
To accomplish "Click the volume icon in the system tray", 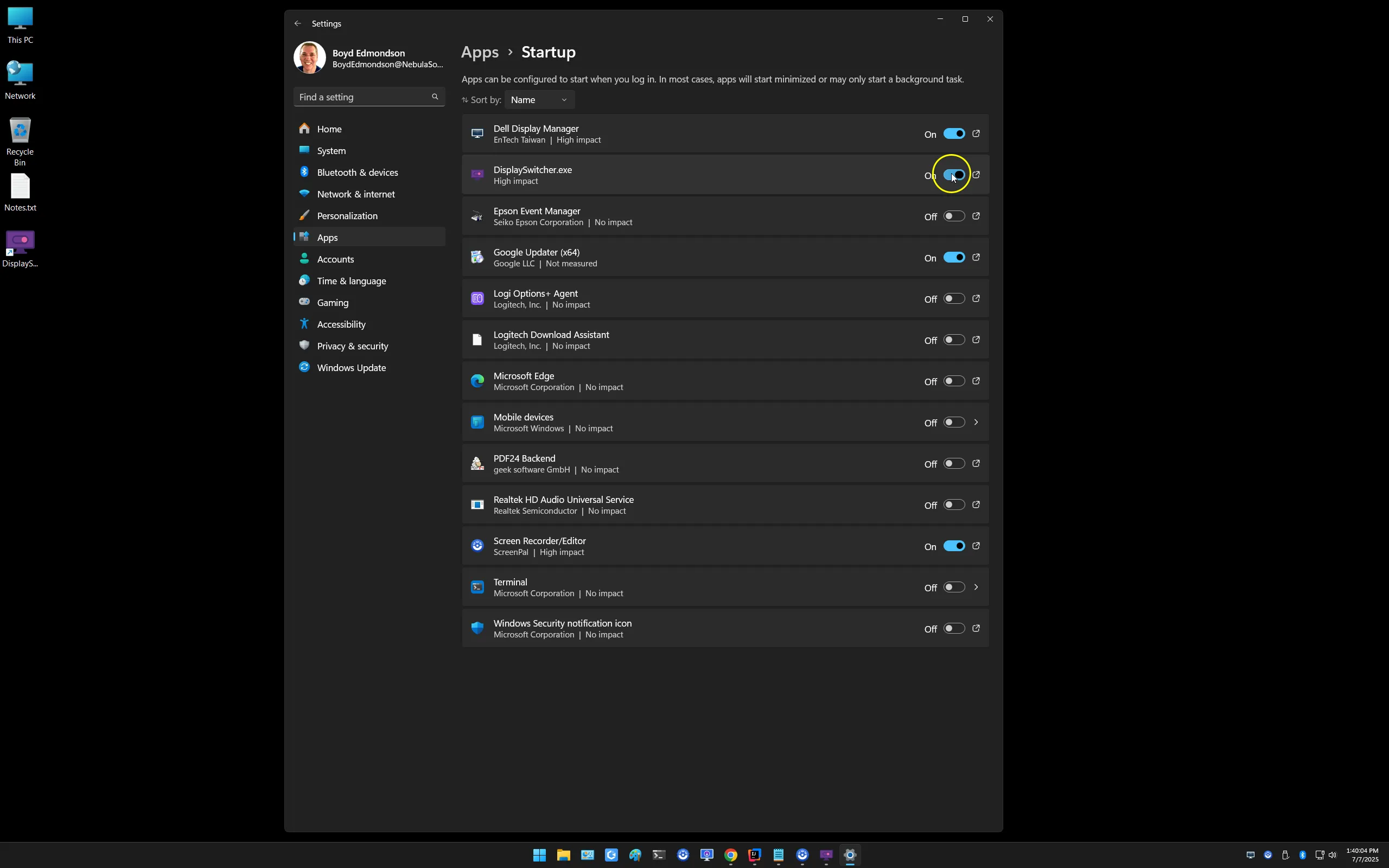I will 1333,855.
